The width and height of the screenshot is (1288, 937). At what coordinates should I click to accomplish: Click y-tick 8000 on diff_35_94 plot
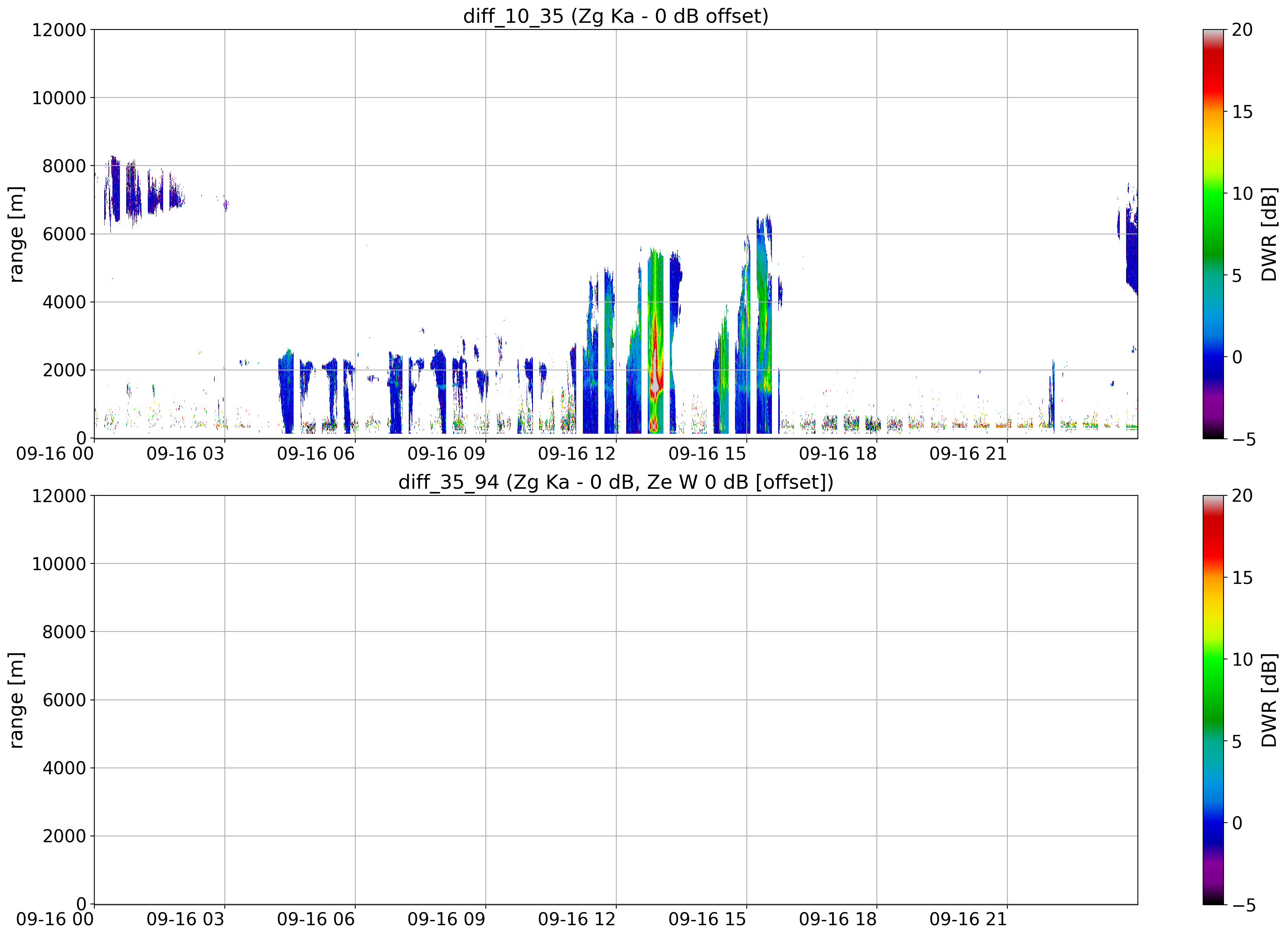(64, 632)
